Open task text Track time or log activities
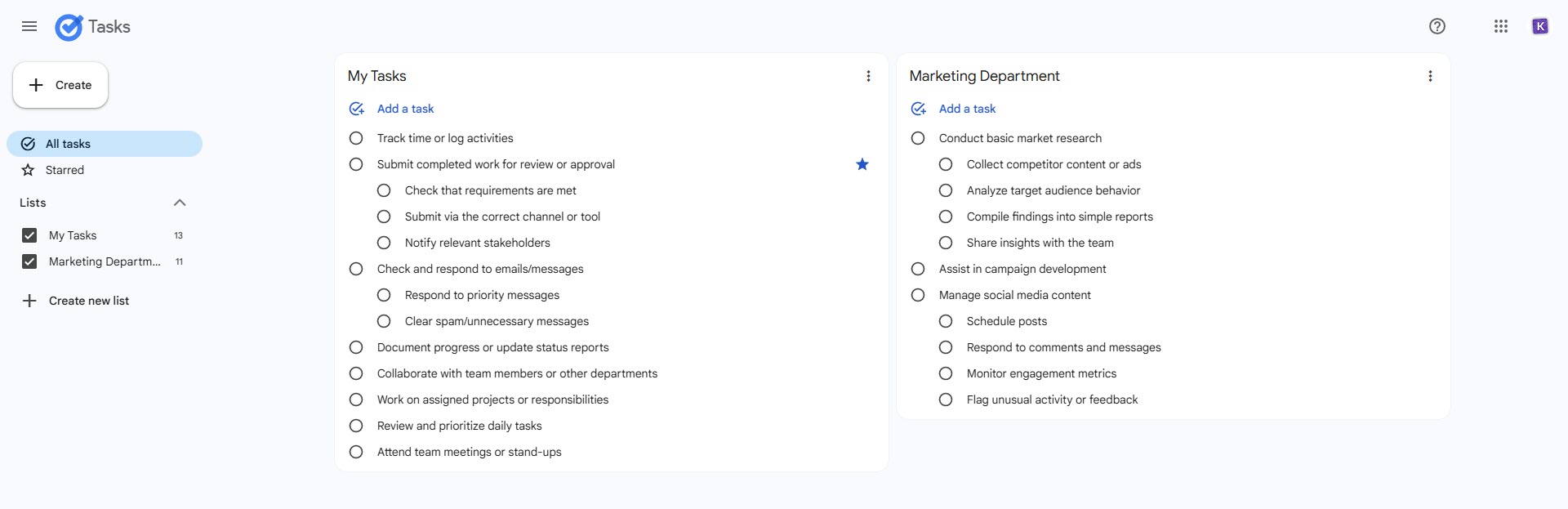This screenshot has width=1568, height=509. coord(445,138)
